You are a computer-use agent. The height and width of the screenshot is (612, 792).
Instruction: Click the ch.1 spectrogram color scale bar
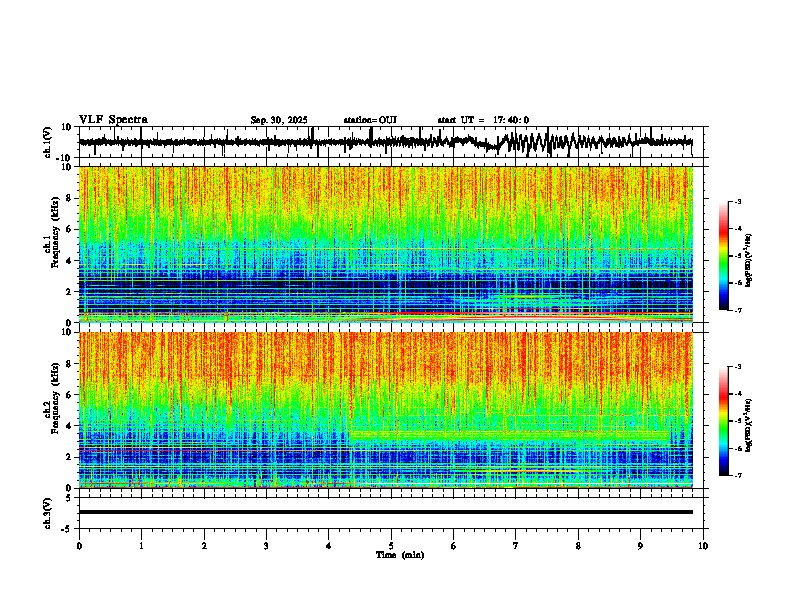point(724,256)
